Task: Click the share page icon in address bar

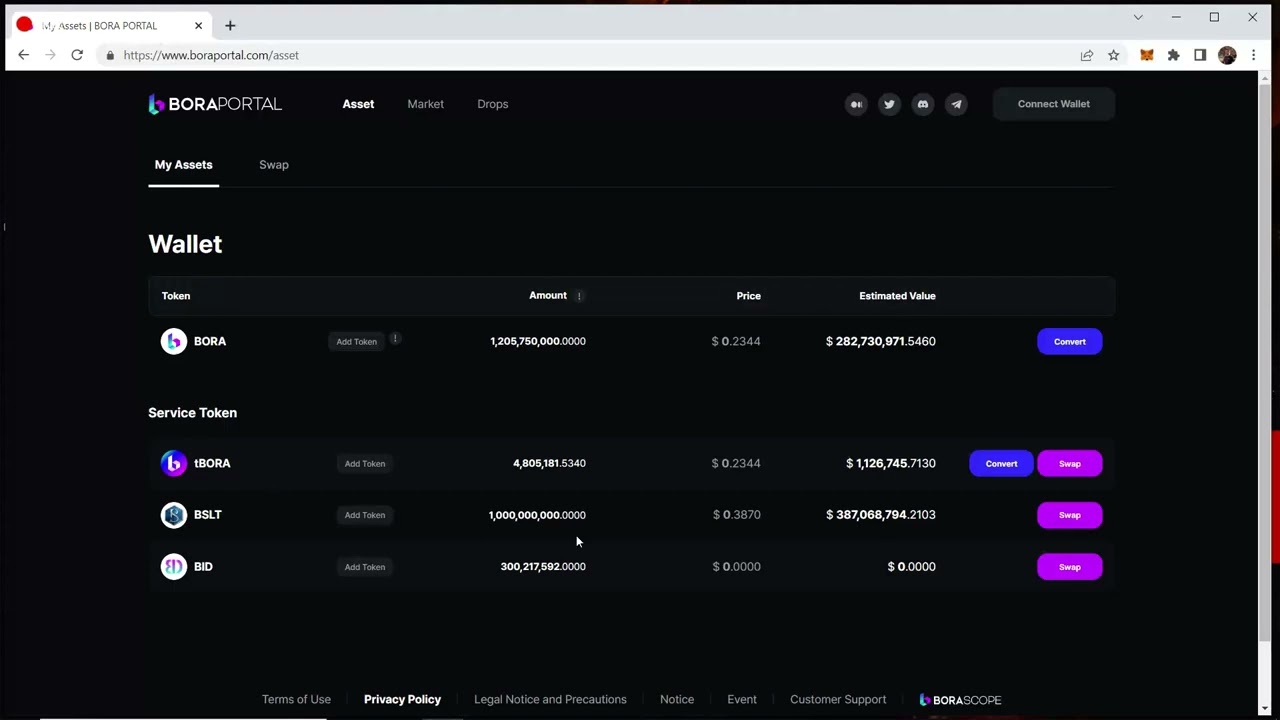Action: 1087,55
